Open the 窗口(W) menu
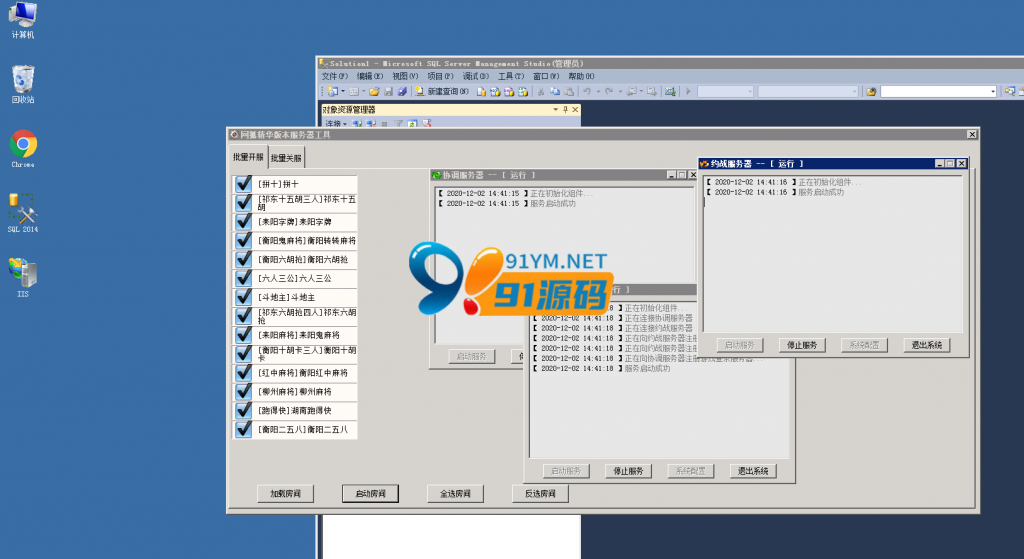Screen dimensions: 1024x559 [546, 76]
